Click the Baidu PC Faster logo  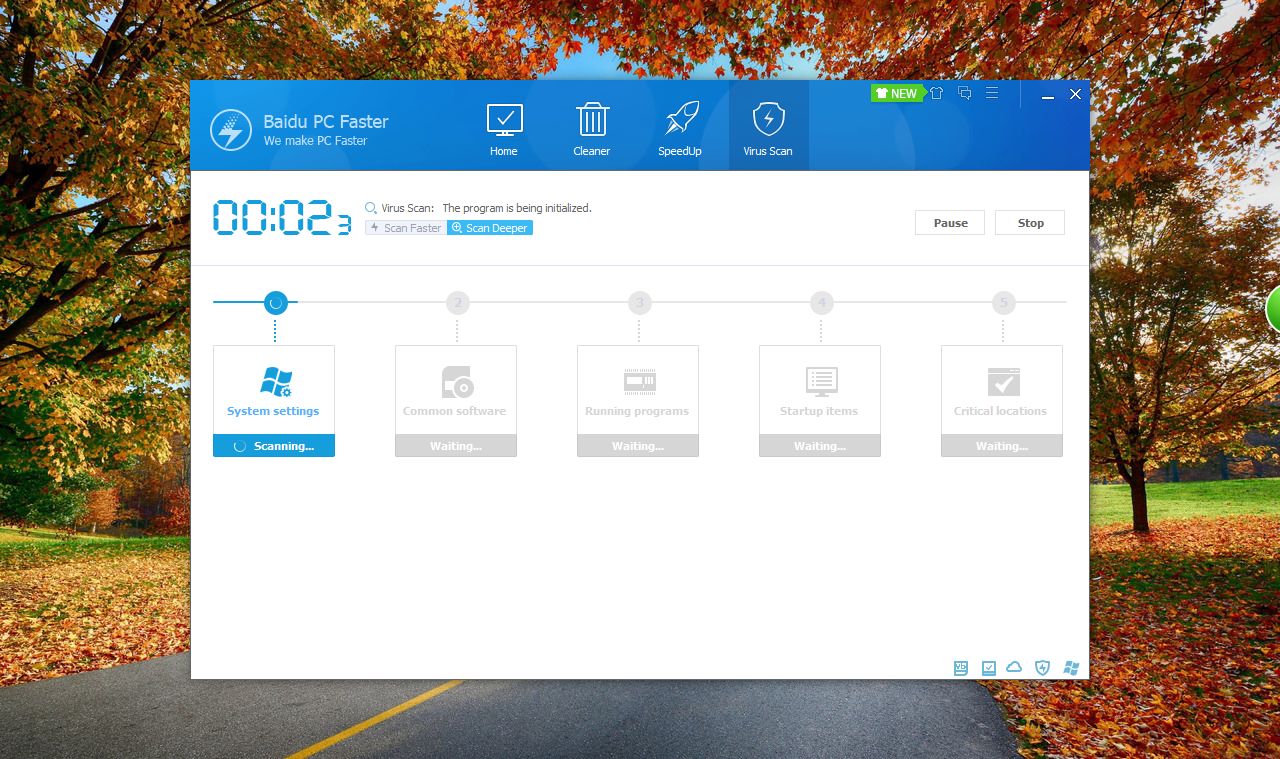click(231, 130)
